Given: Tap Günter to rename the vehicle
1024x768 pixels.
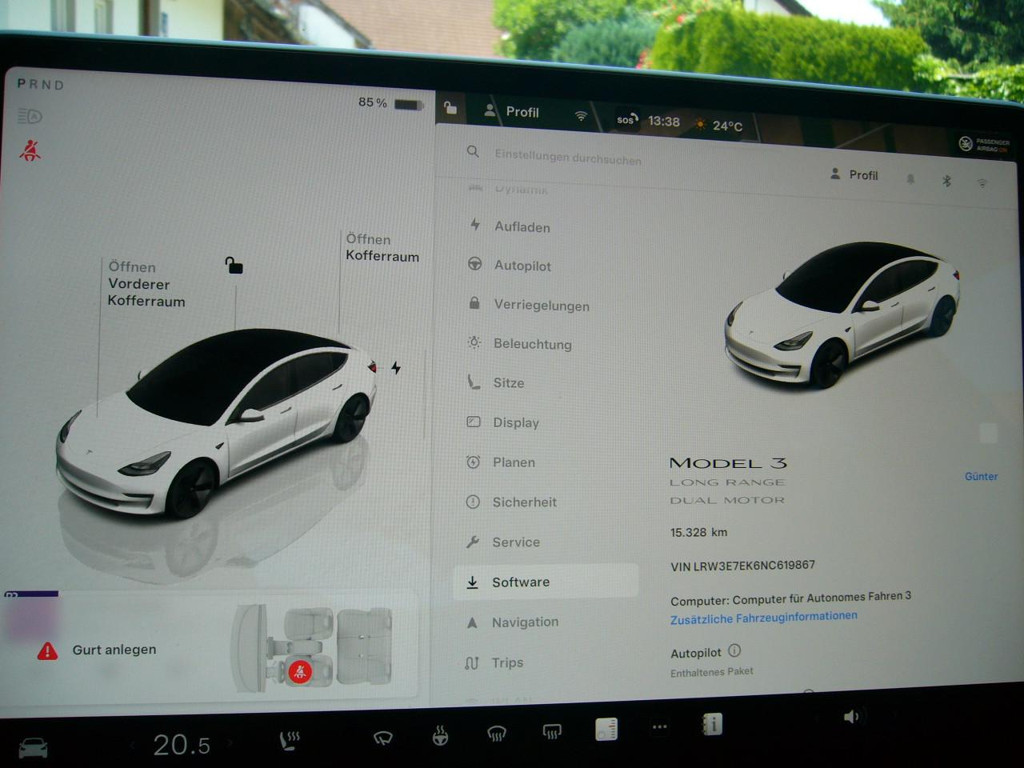Looking at the screenshot, I should (x=981, y=476).
